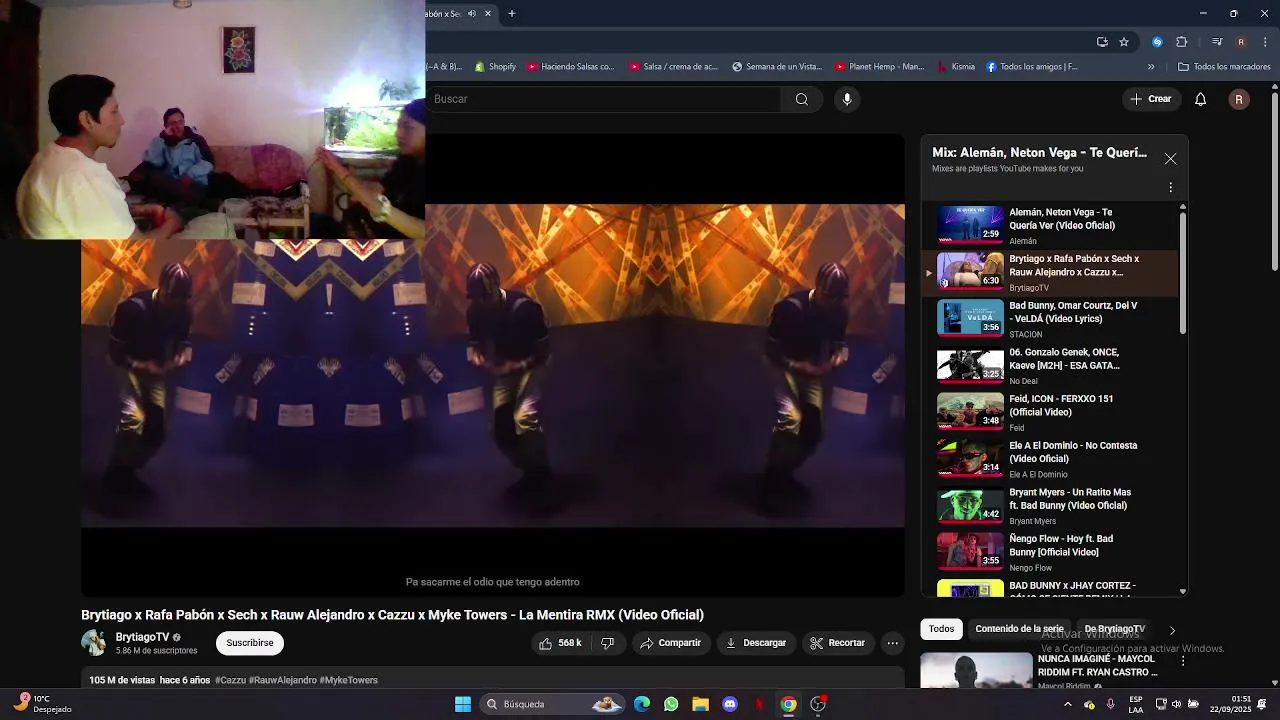
Task: Start voice search with microphone icon
Action: click(x=847, y=99)
